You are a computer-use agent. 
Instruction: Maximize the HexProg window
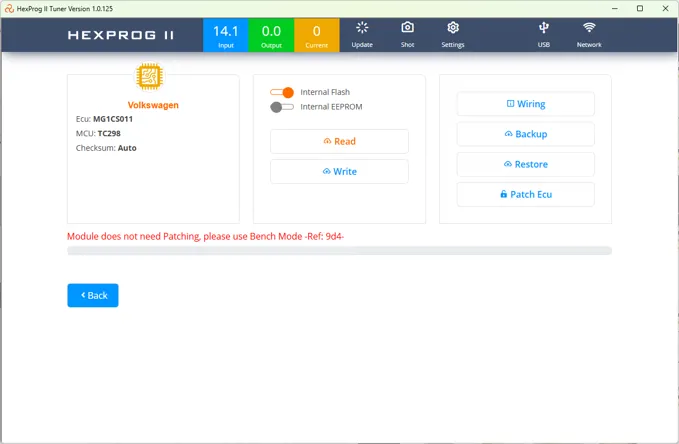coord(640,9)
